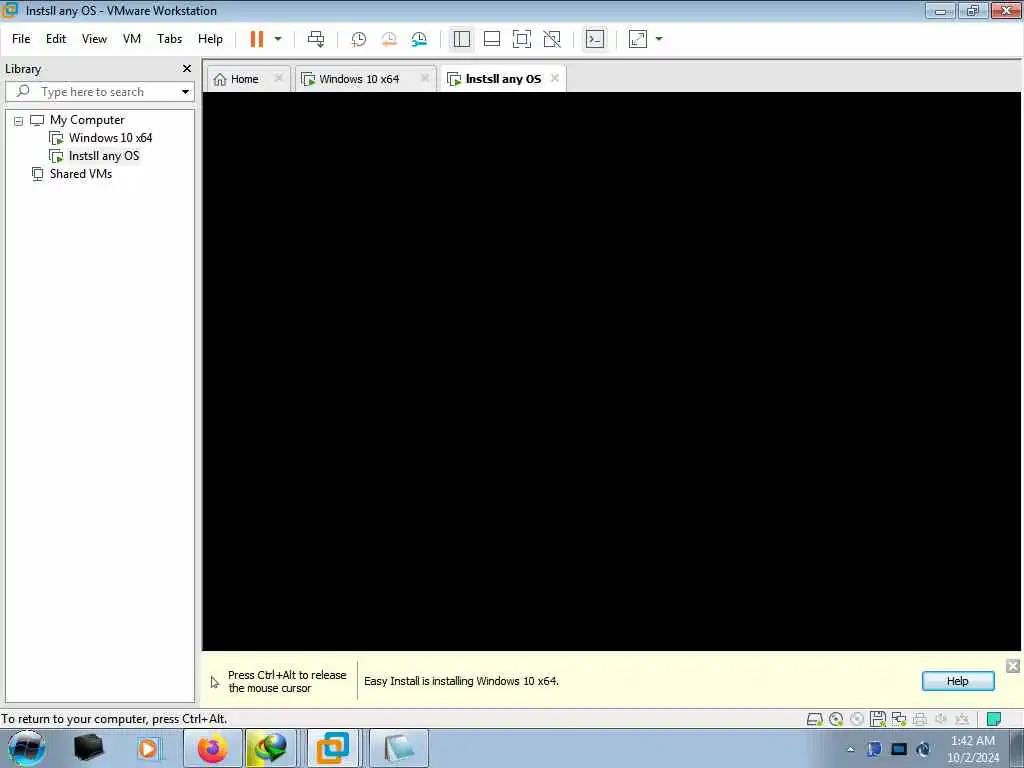Open the black folder taskbar icon
This screenshot has height=768, width=1024.
pyautogui.click(x=89, y=748)
